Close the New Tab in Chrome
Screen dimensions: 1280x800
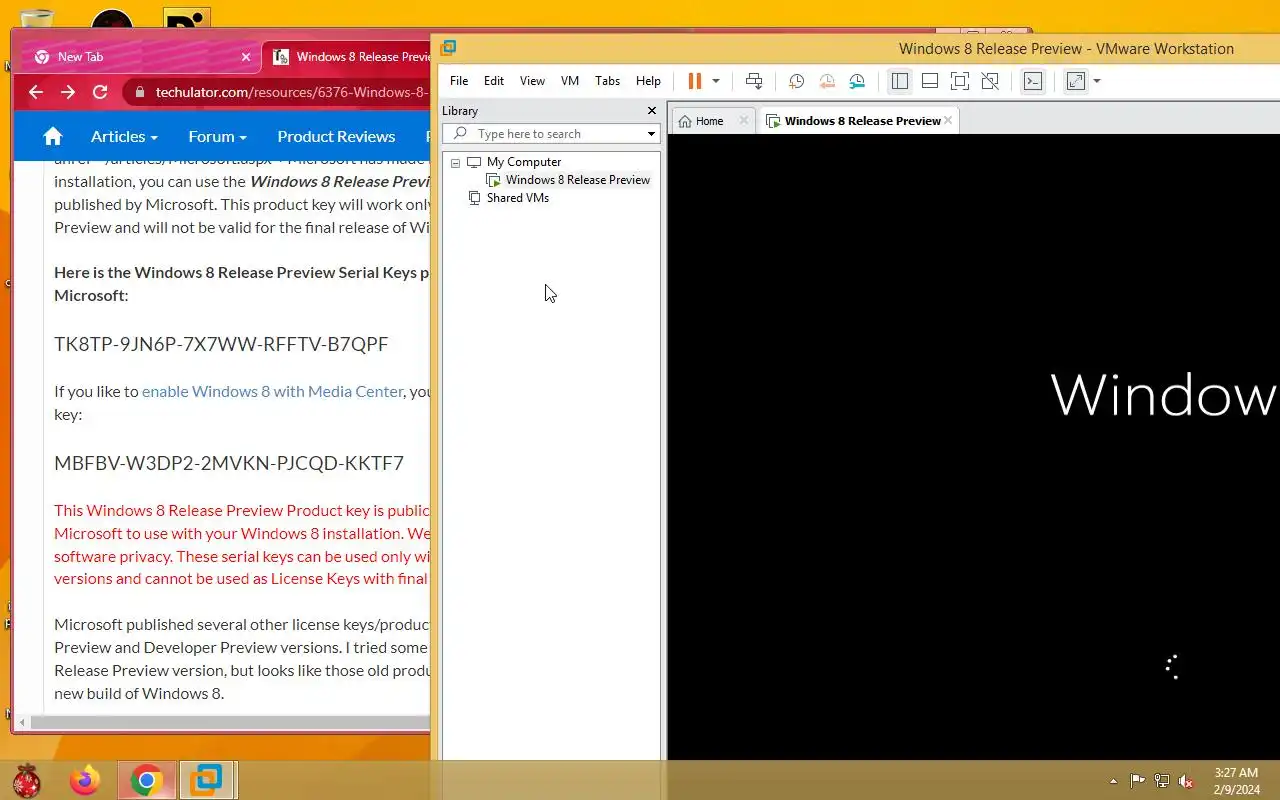246,57
